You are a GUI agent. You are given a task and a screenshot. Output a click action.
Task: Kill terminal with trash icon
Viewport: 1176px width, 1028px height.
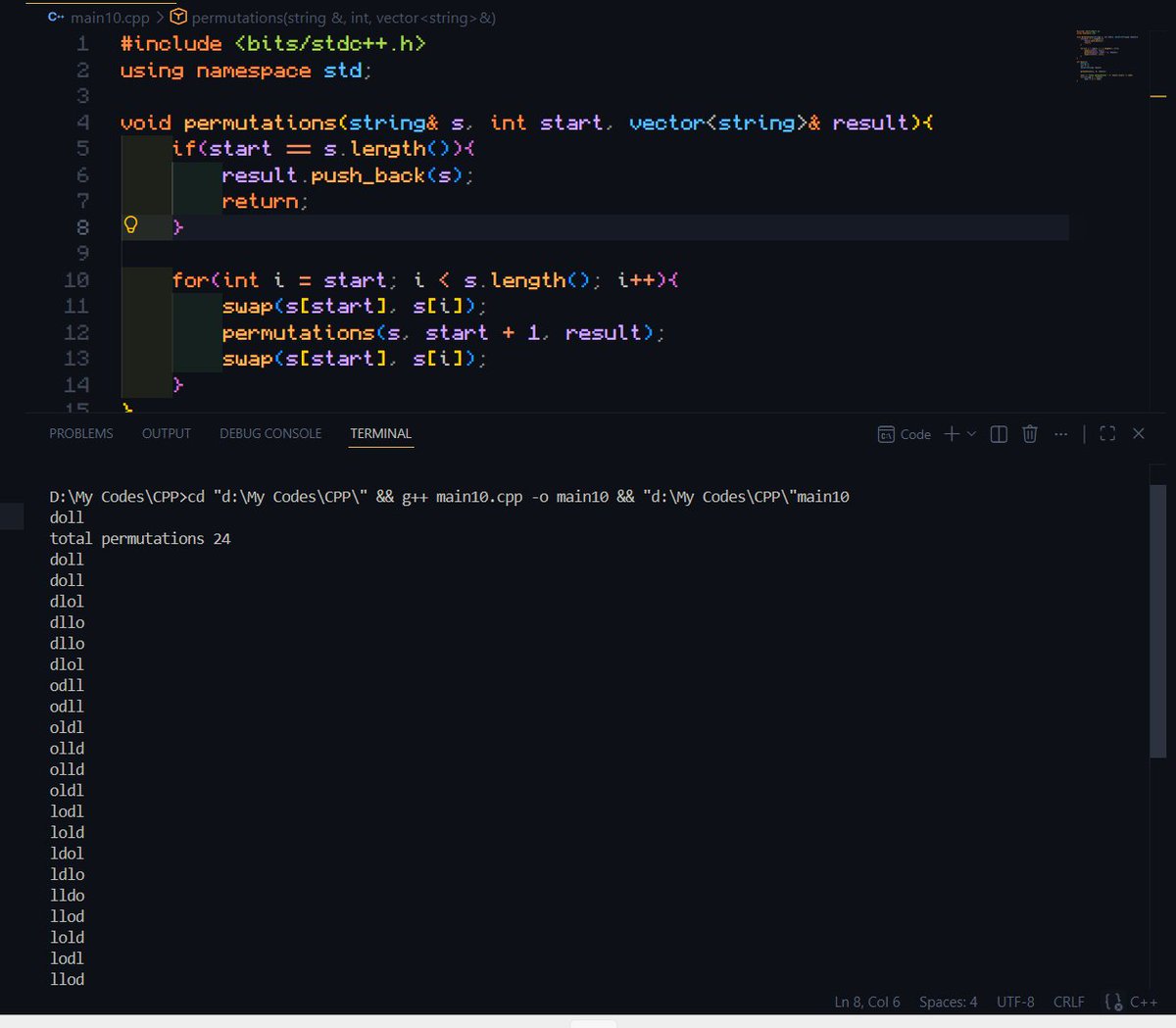pos(1030,433)
